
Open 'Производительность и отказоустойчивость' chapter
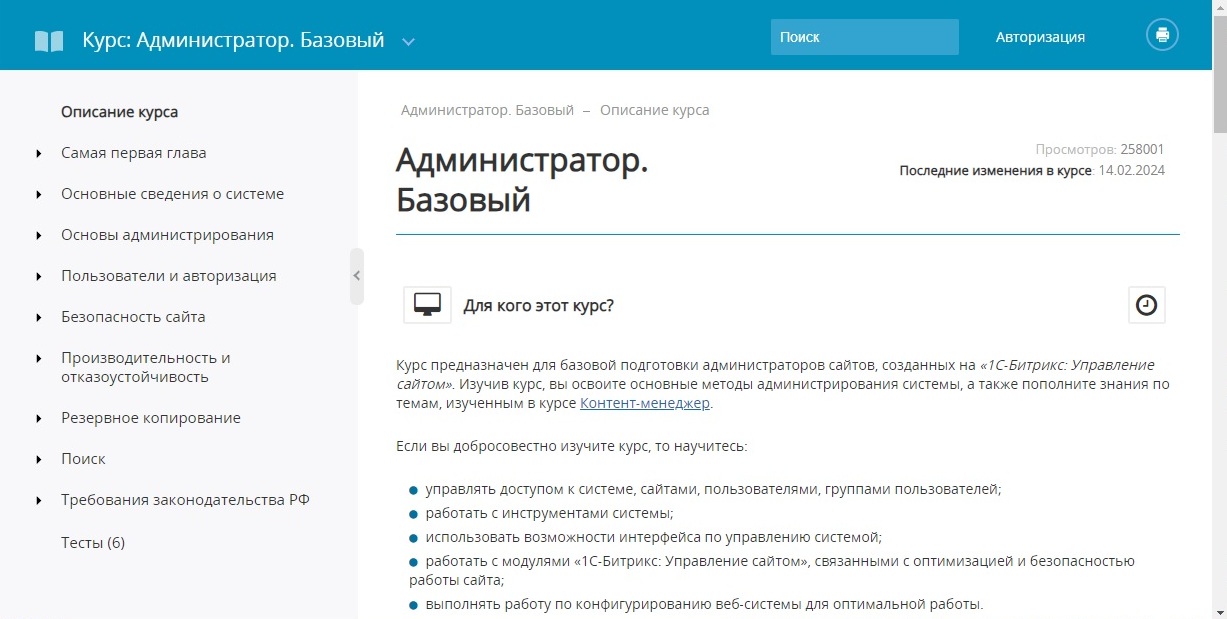coord(146,367)
